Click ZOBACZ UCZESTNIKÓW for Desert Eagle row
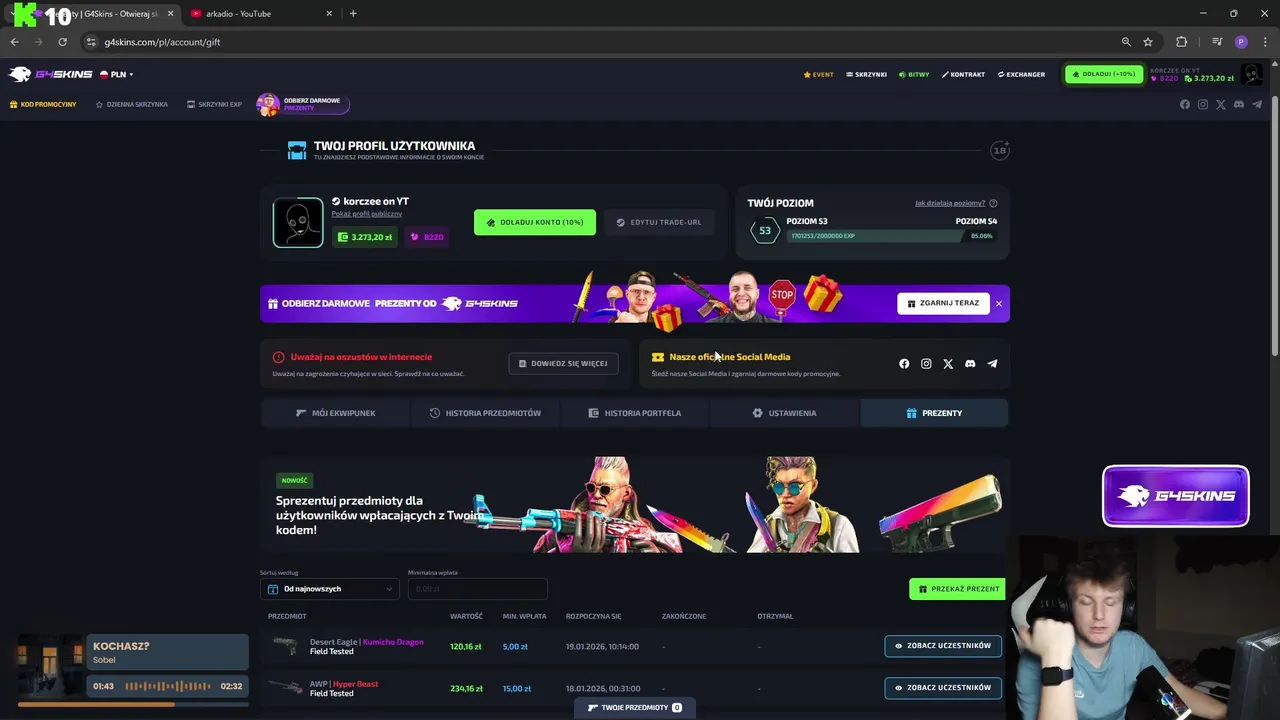The width and height of the screenshot is (1280, 720). click(943, 646)
